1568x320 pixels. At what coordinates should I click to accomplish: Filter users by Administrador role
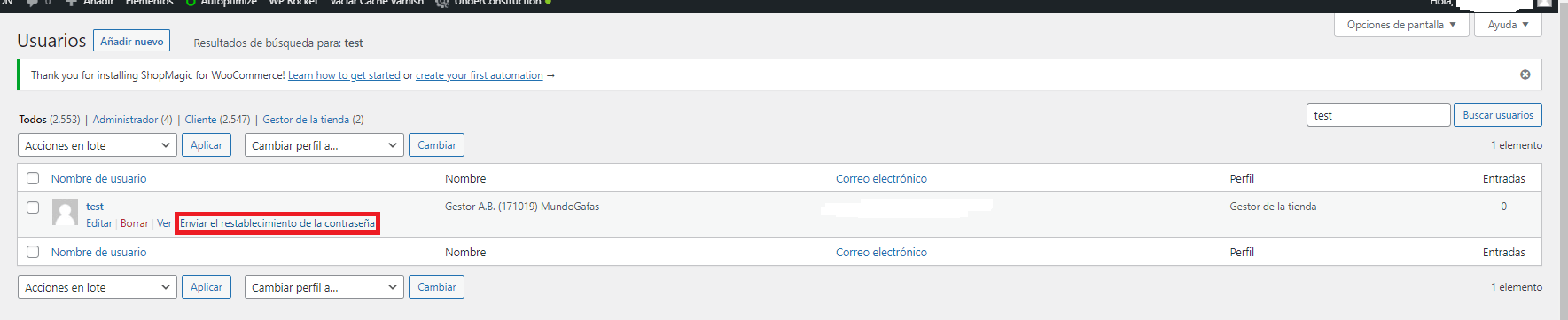coord(125,120)
